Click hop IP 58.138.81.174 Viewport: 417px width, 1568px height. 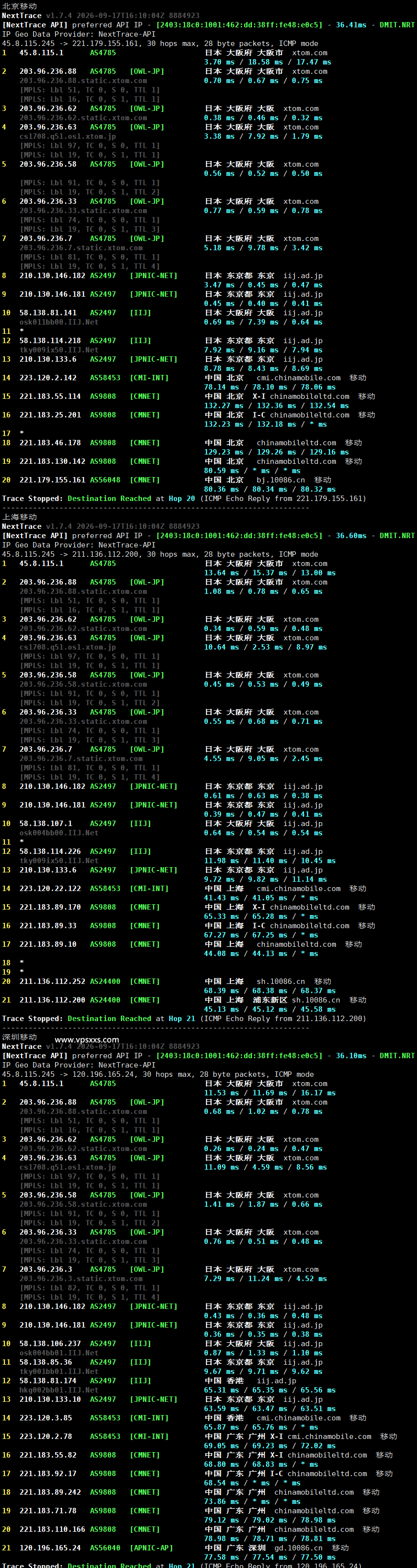click(x=48, y=1380)
